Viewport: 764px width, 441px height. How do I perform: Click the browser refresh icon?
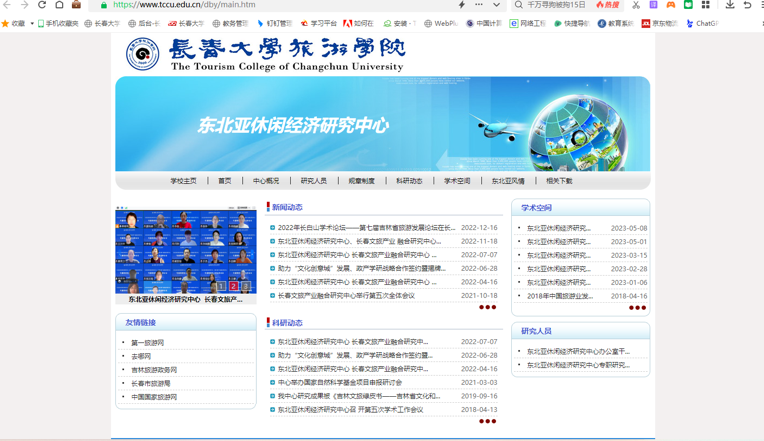pyautogui.click(x=42, y=5)
